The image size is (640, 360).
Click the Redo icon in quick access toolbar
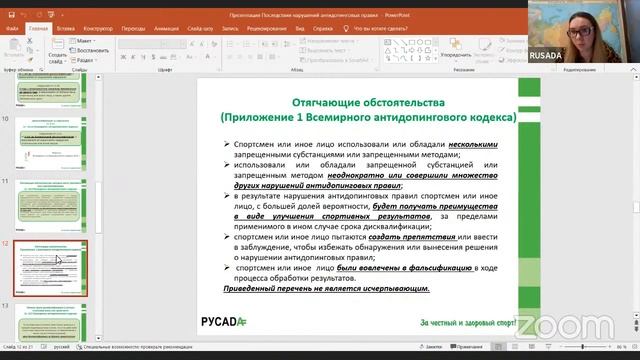39,15
